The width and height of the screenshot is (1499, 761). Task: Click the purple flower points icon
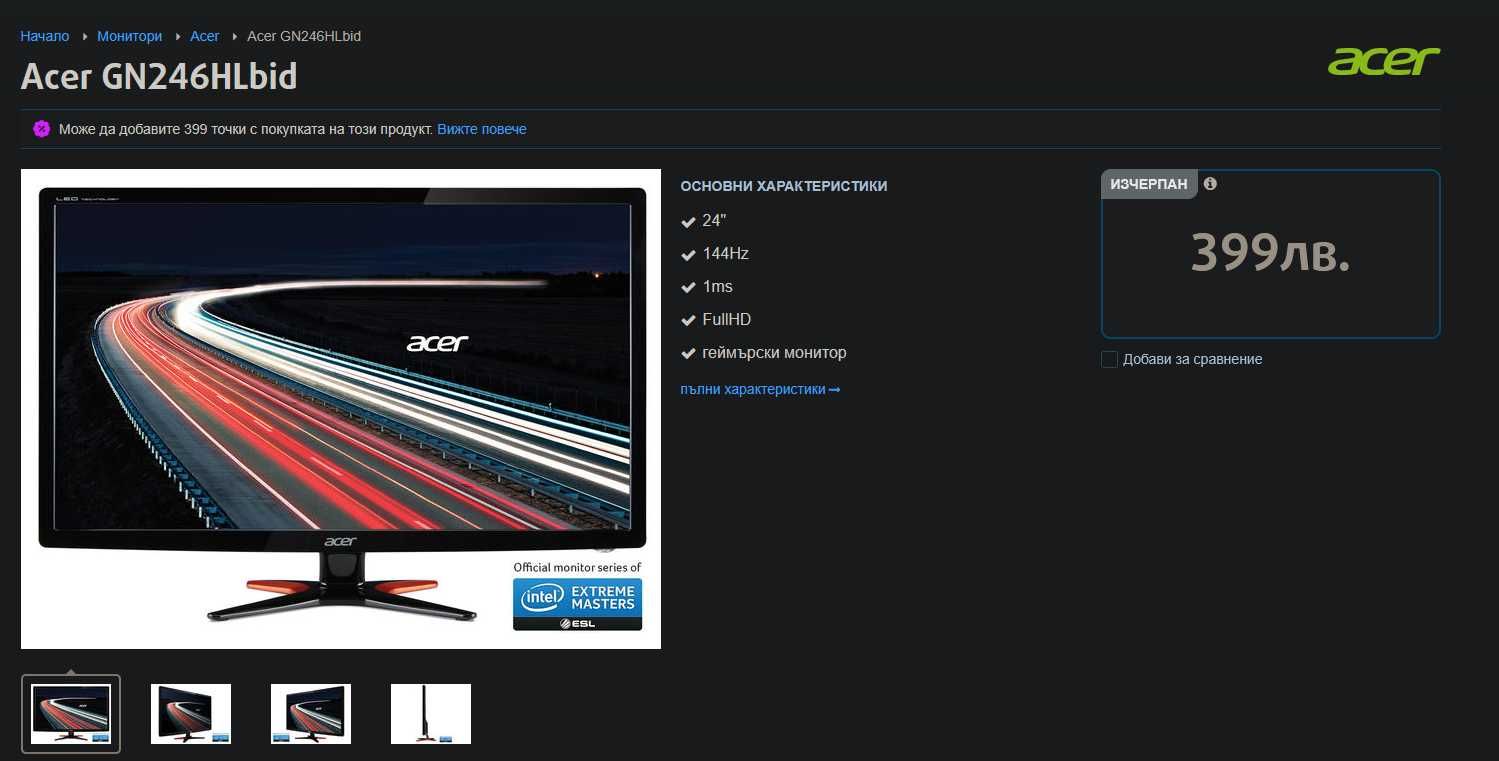point(41,129)
